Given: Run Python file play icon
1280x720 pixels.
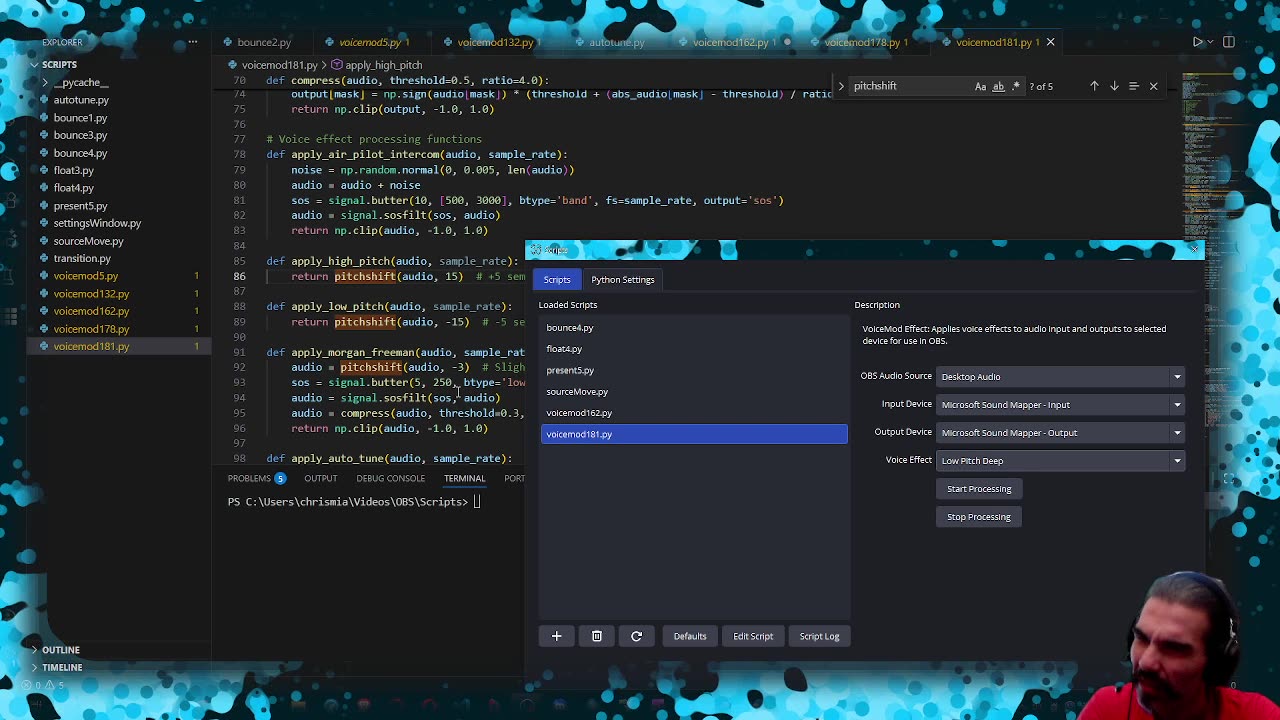Looking at the screenshot, I should pos(1197,42).
